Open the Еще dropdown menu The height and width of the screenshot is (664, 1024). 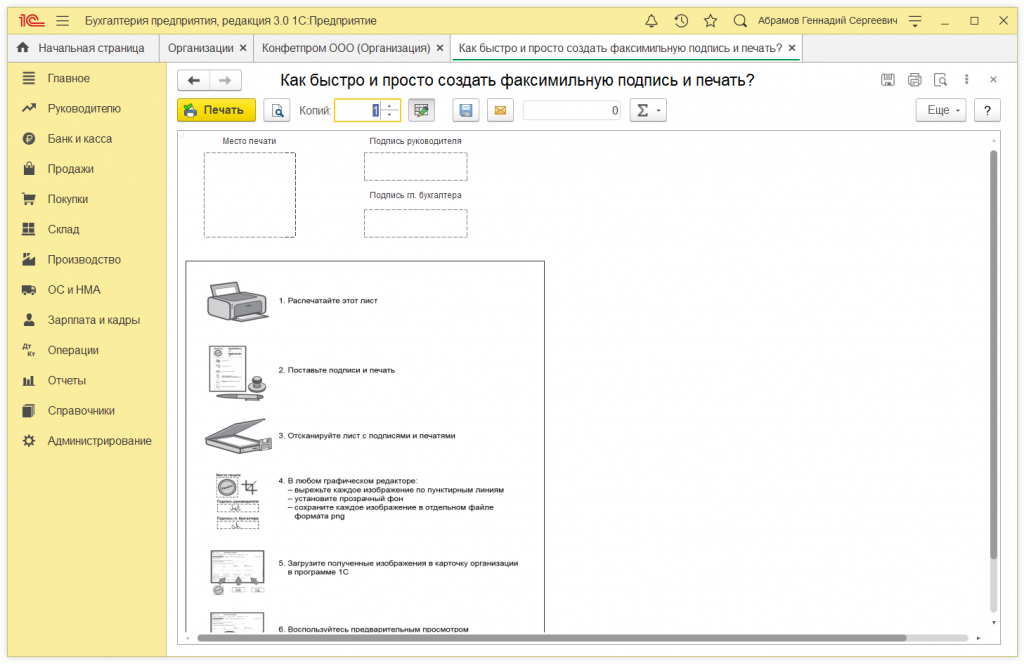[x=941, y=111]
